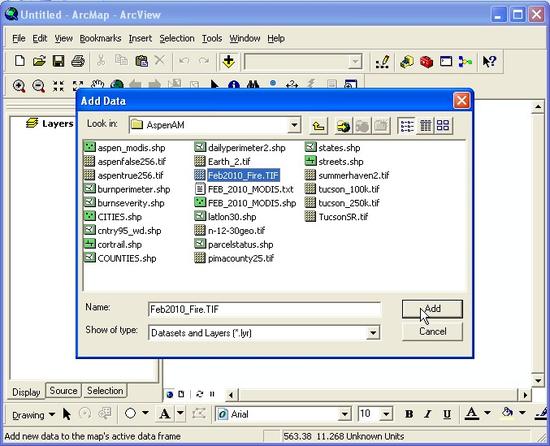Viewport: 550px width, 446px height.
Task: Select the Zoom In magnifier tool
Action: click(19, 86)
